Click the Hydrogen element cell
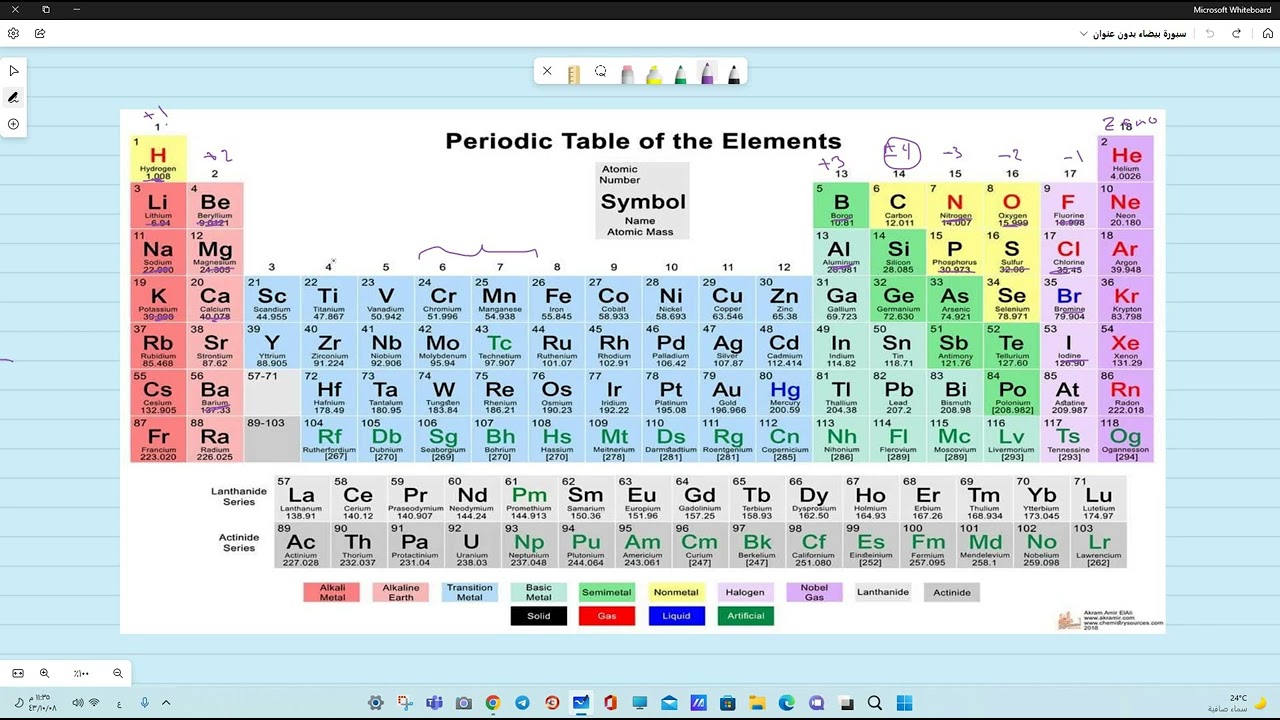1280x720 pixels. click(158, 158)
